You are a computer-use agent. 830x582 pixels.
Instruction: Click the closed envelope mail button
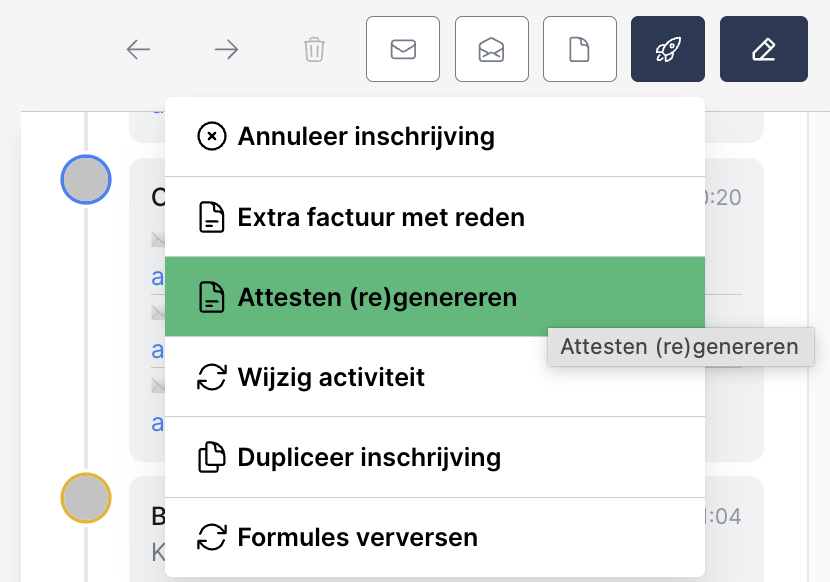[x=403, y=49]
